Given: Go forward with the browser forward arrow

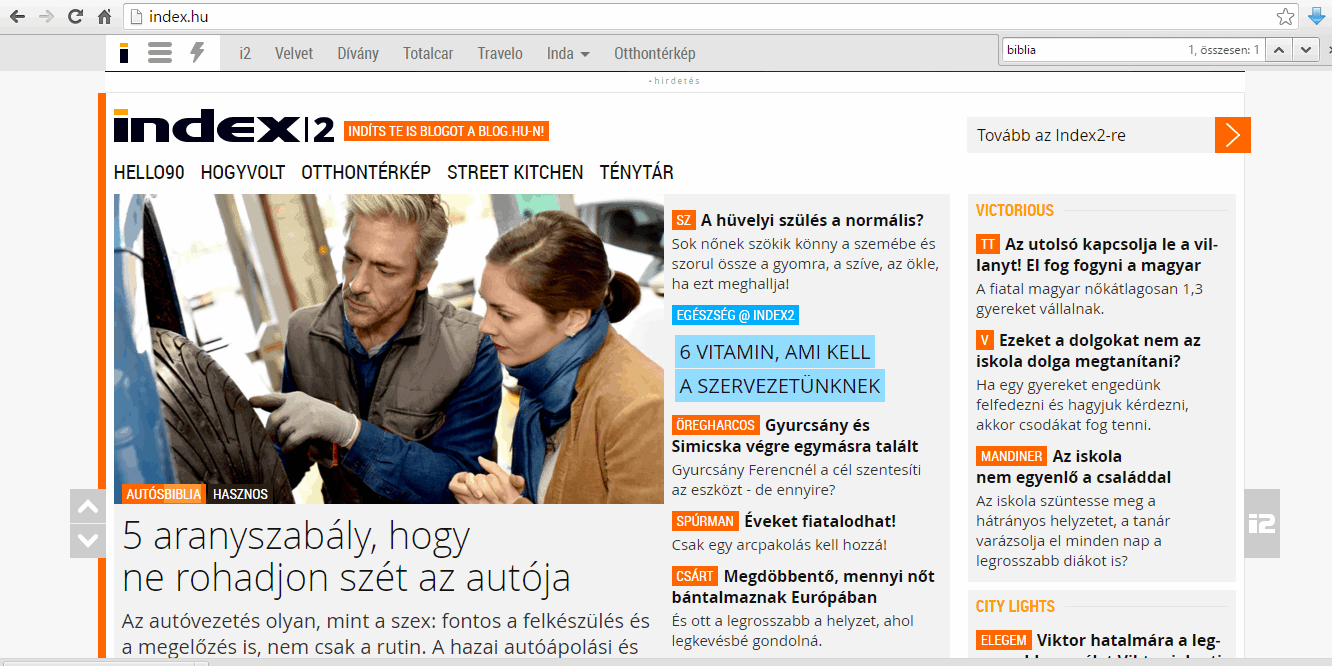Looking at the screenshot, I should pyautogui.click(x=46, y=16).
